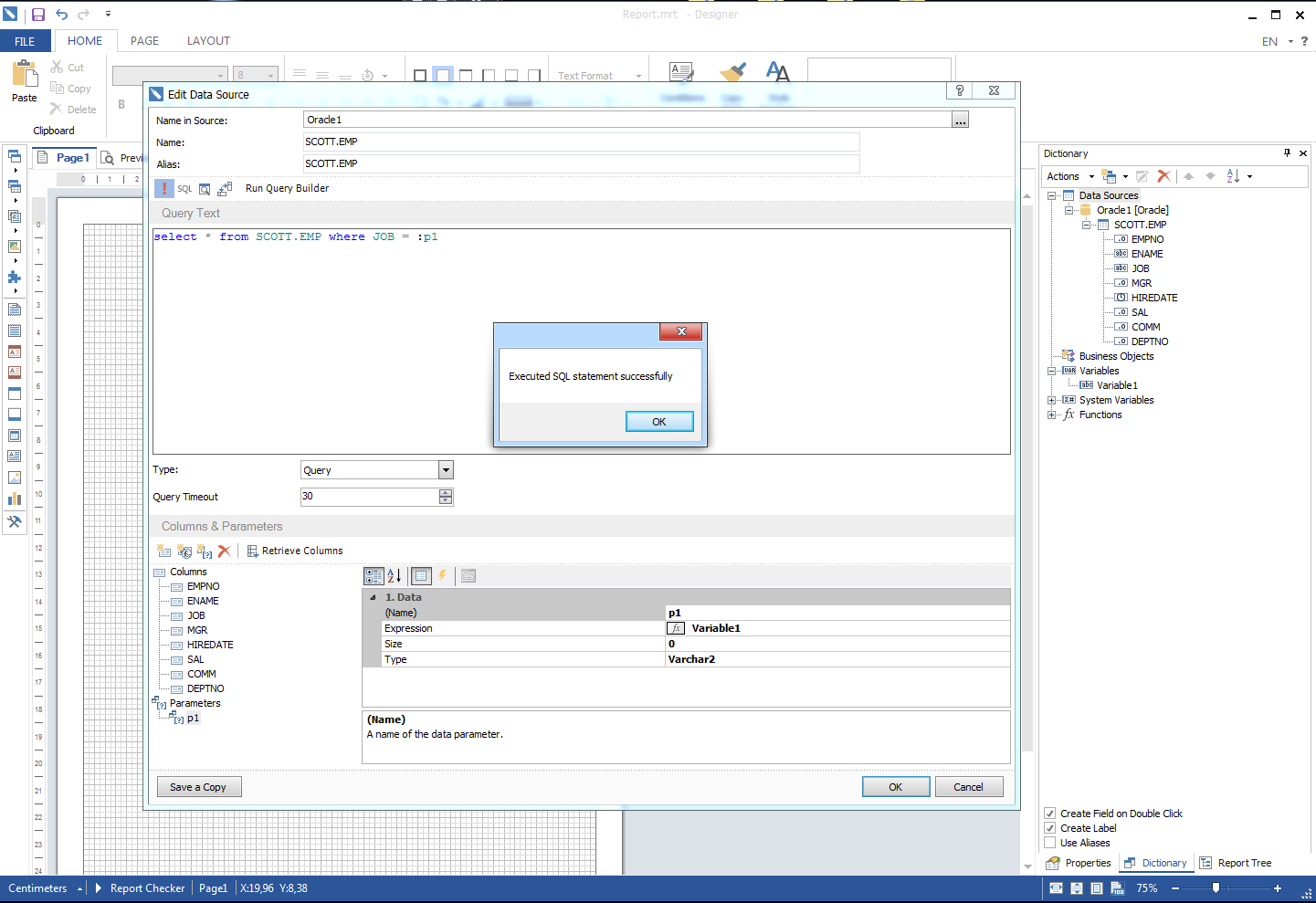Click the dialog help question mark button
Viewport: 1316px width, 903px height.
click(x=959, y=90)
